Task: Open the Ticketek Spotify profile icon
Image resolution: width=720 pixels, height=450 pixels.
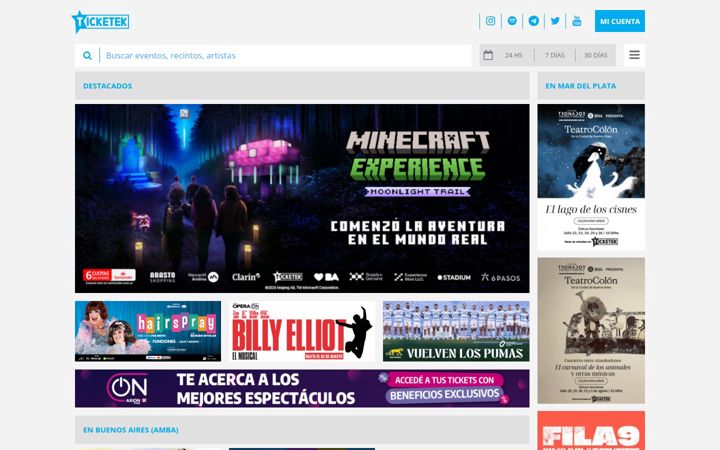Action: click(512, 21)
